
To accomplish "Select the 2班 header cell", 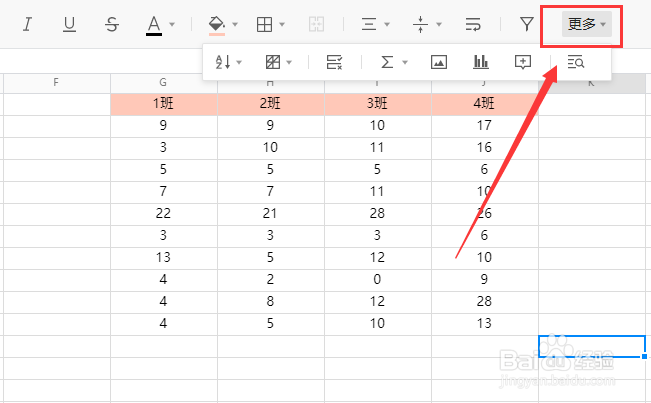I will 270,104.
